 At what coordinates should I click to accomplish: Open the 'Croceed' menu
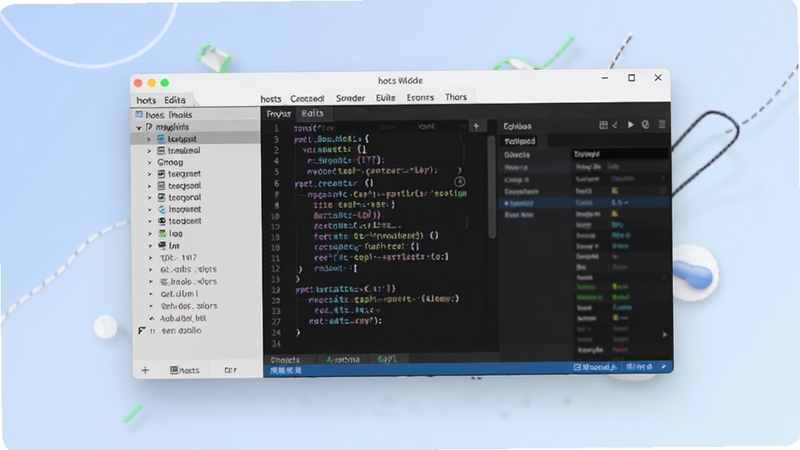point(307,98)
